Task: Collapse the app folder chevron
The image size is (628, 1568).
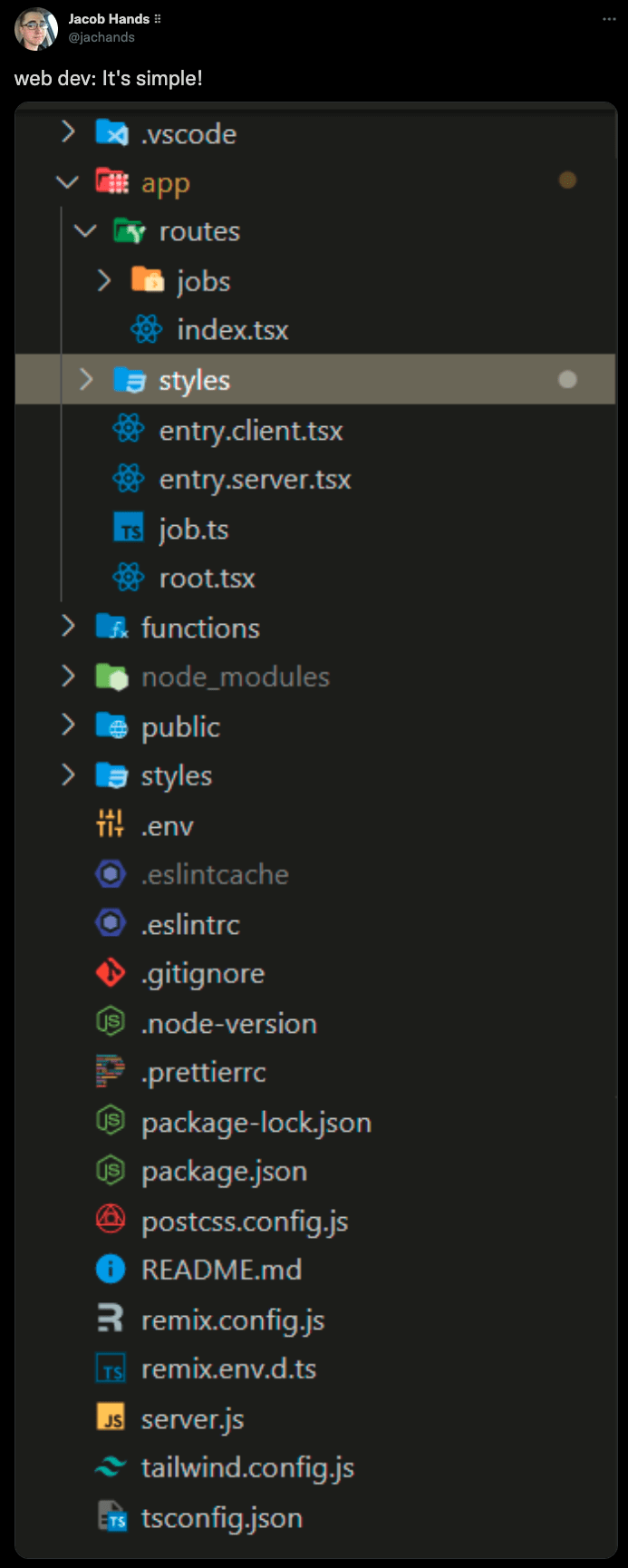Action: [x=68, y=182]
